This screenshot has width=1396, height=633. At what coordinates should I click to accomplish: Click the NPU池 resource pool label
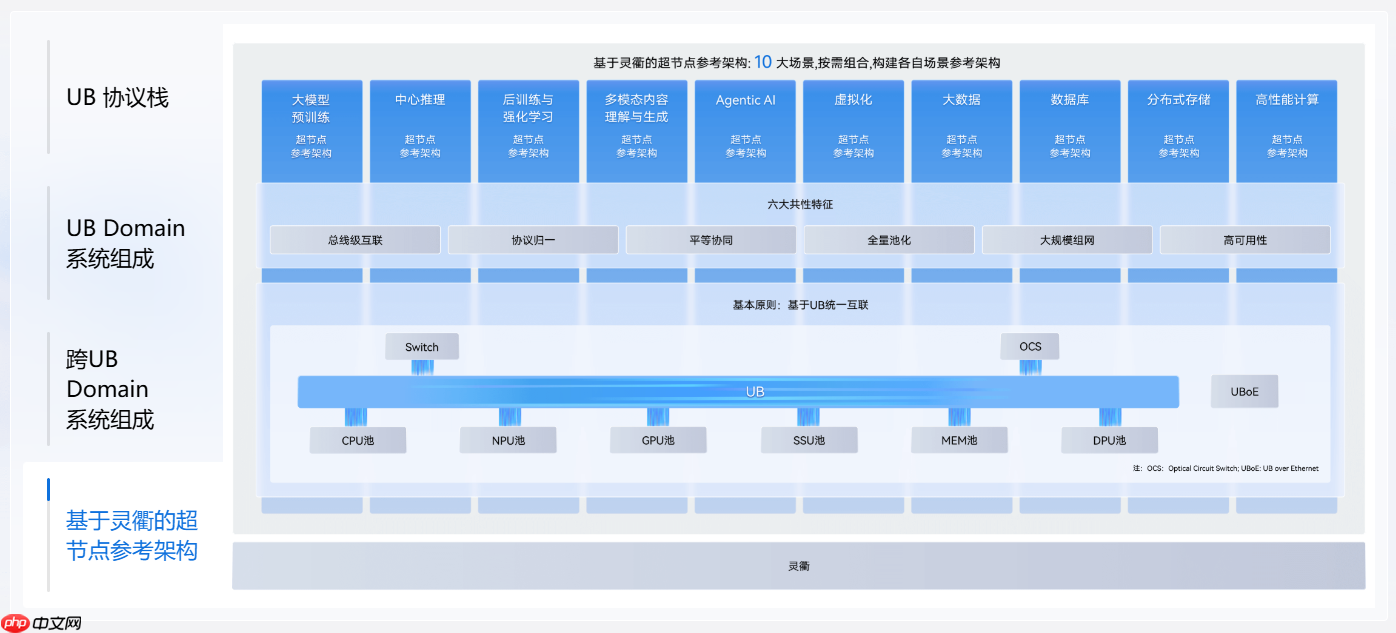coord(508,439)
